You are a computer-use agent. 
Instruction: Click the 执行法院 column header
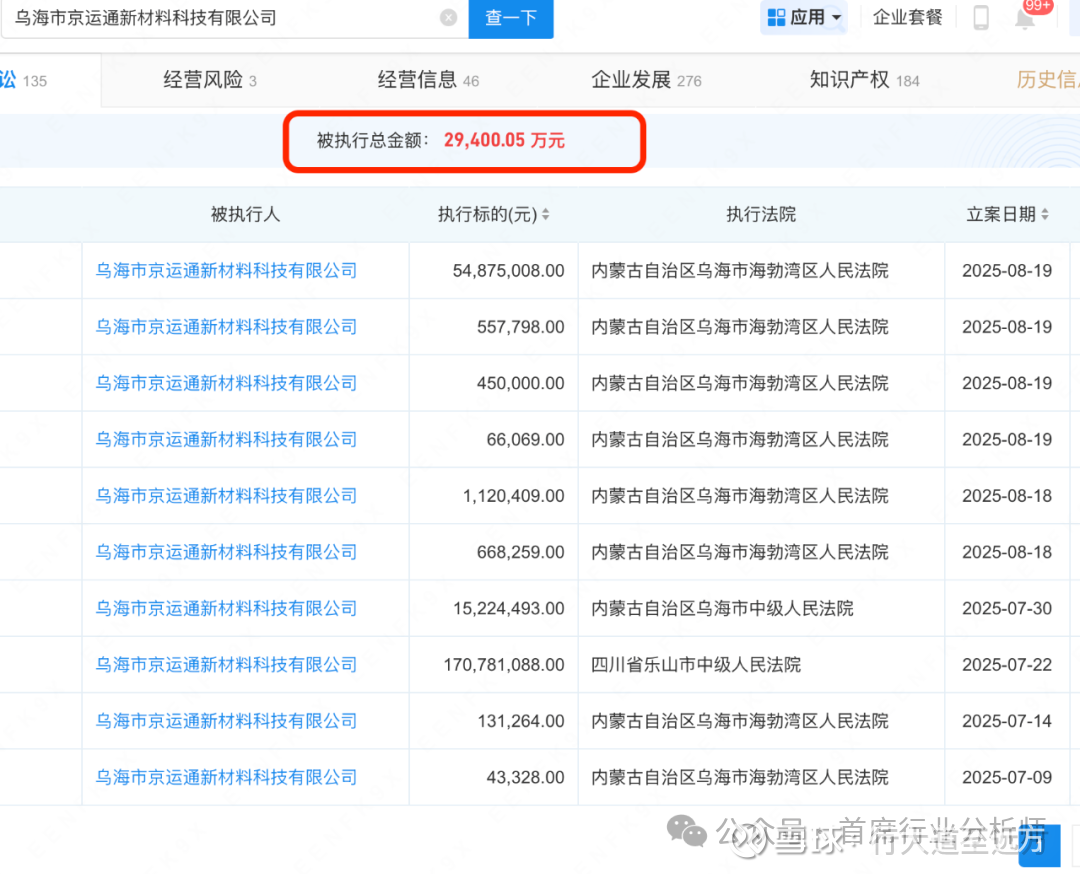pos(761,215)
